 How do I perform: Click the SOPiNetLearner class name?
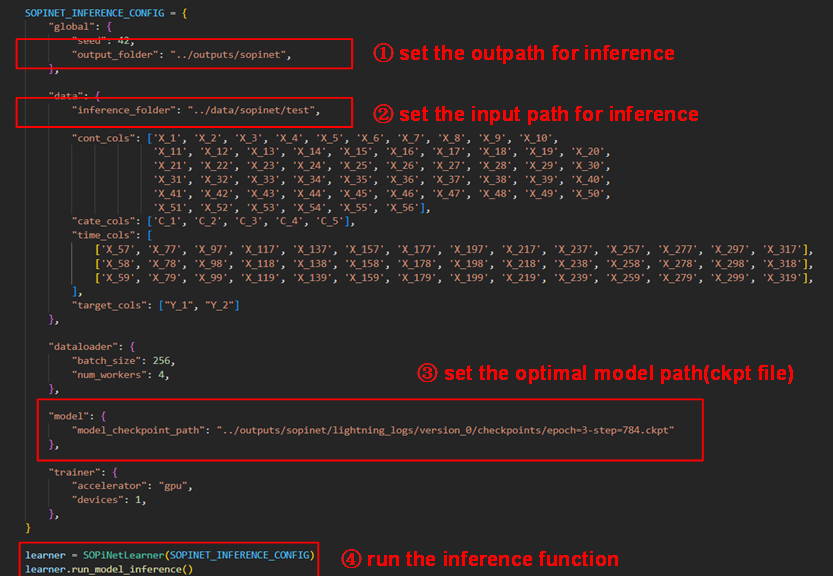[x=123, y=555]
